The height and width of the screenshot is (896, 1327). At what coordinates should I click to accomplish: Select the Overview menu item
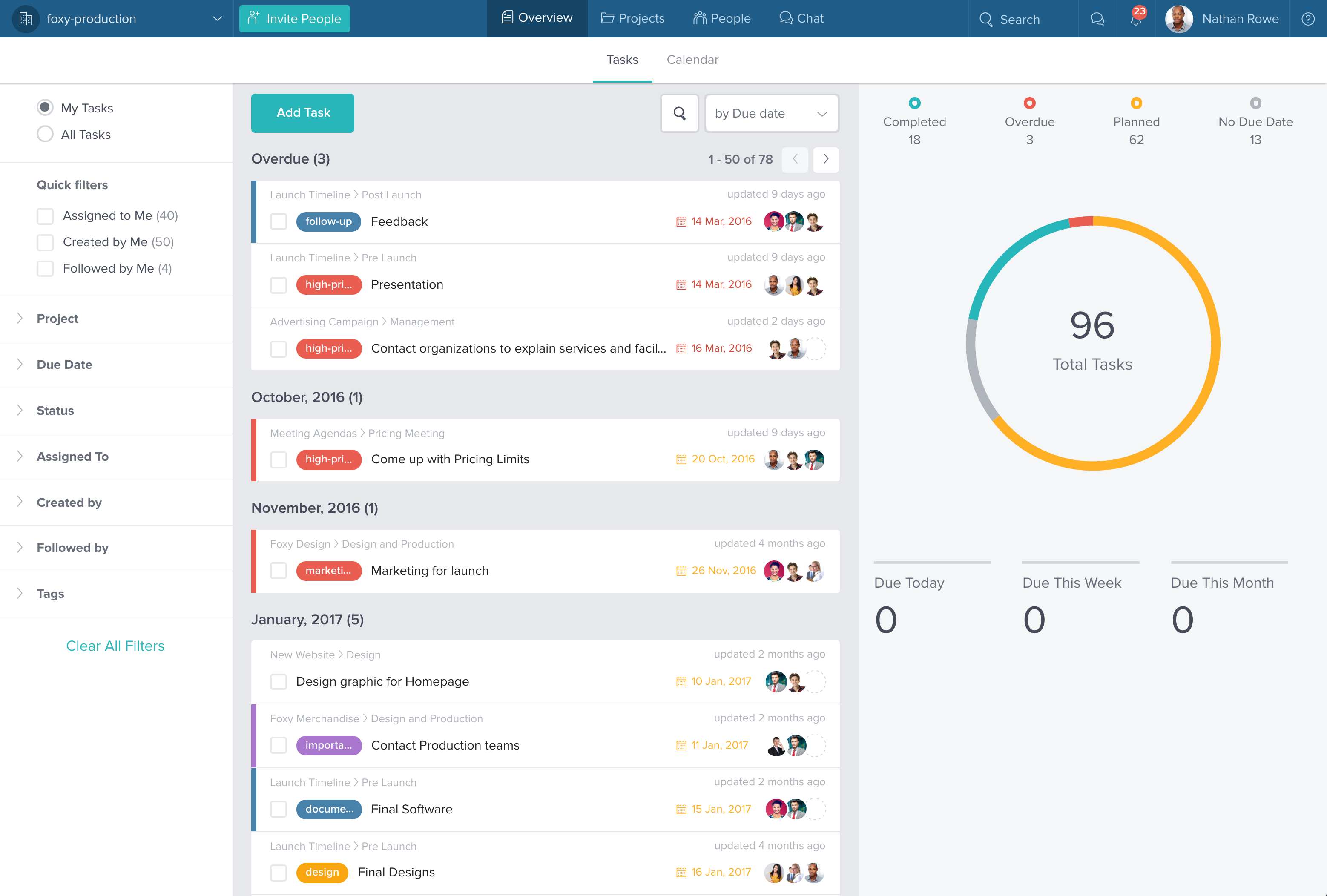point(538,18)
